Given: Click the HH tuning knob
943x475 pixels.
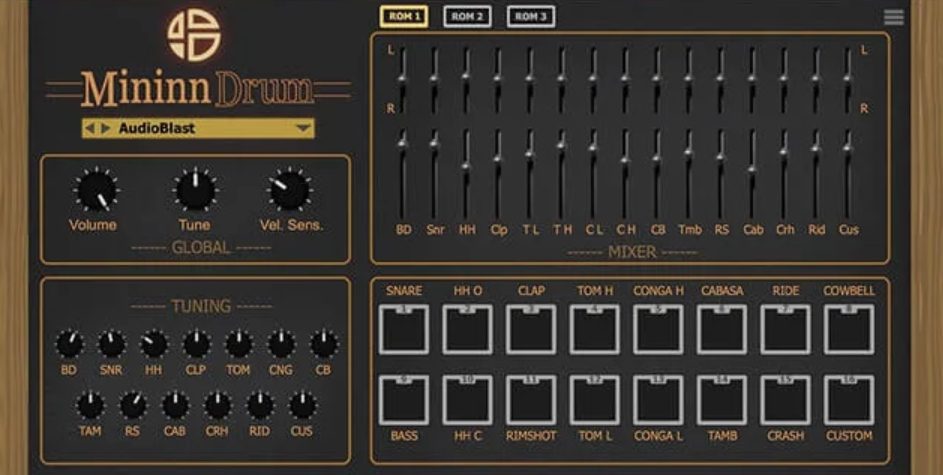Looking at the screenshot, I should point(154,344).
